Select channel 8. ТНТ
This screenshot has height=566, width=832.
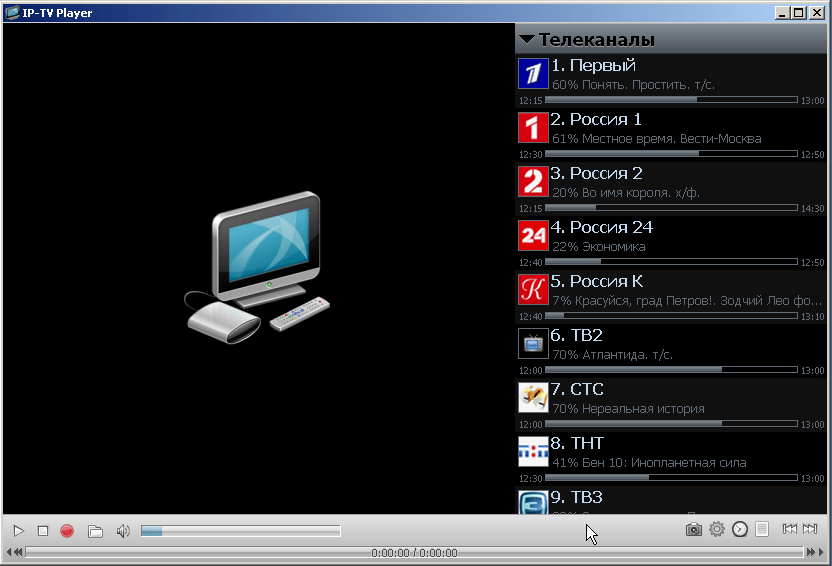(670, 459)
